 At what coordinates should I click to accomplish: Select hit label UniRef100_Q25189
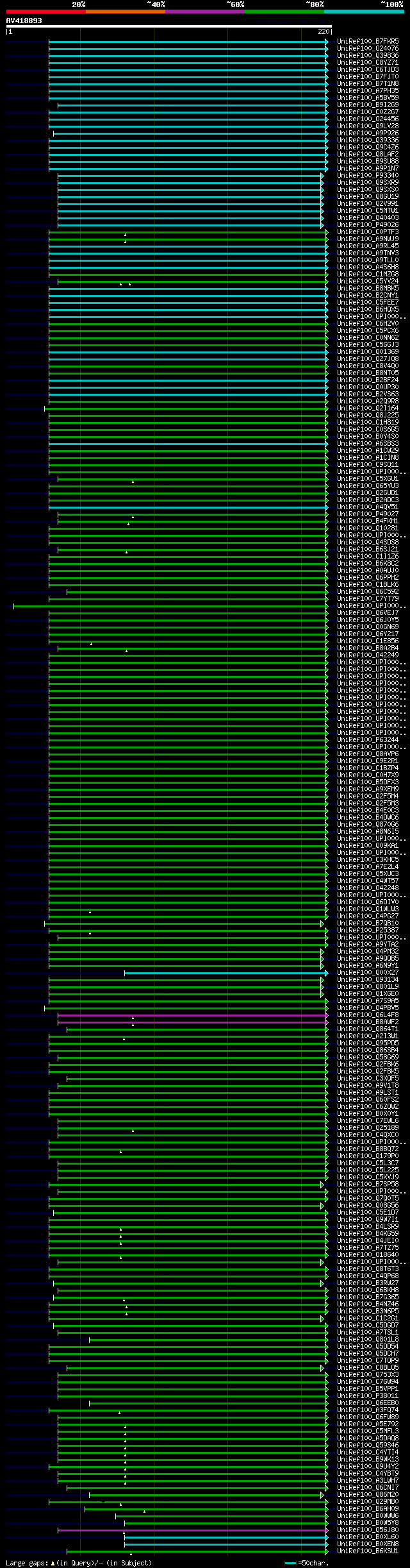368,1128
